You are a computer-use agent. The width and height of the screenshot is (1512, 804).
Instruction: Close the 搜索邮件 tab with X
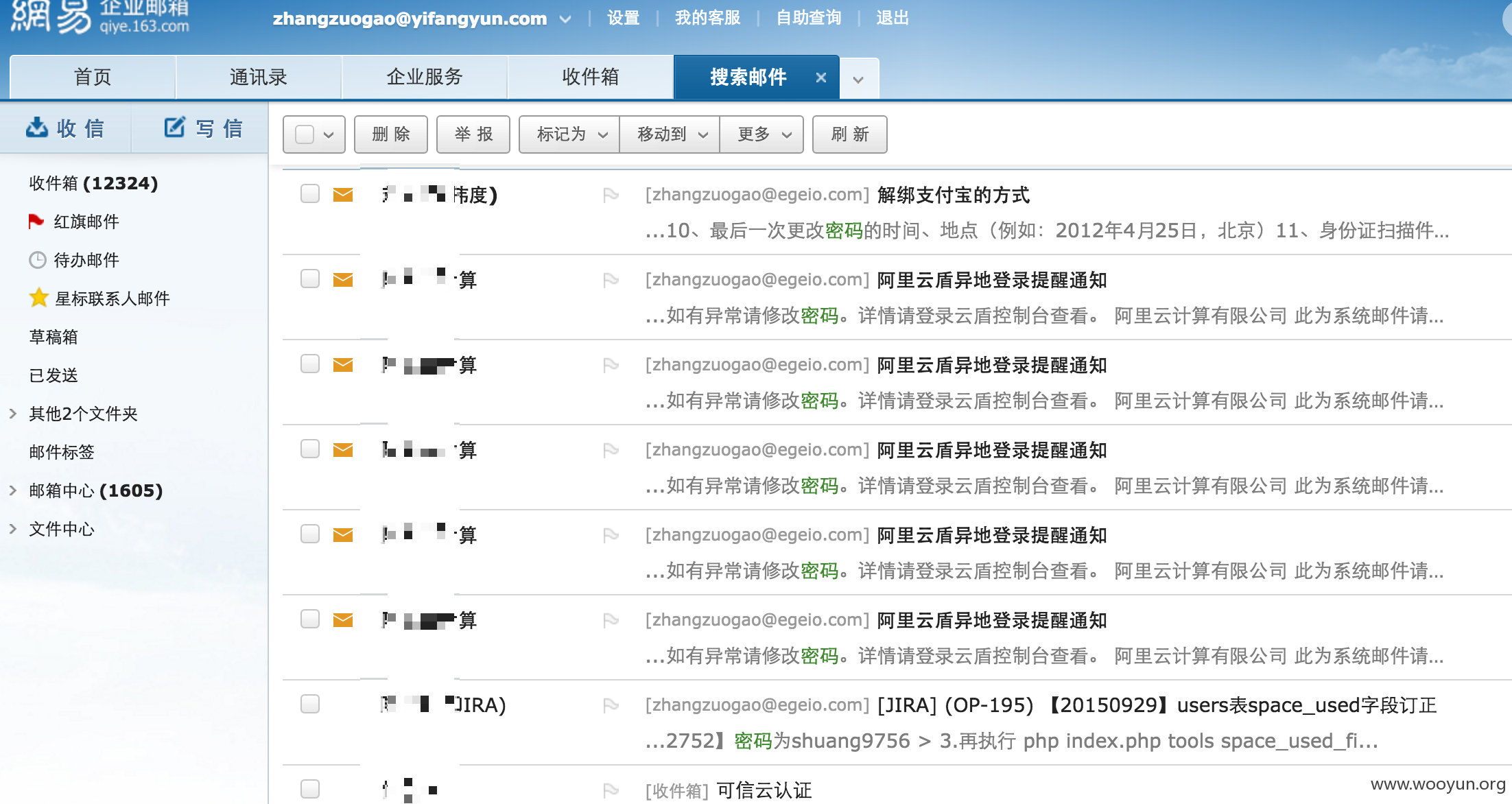820,78
